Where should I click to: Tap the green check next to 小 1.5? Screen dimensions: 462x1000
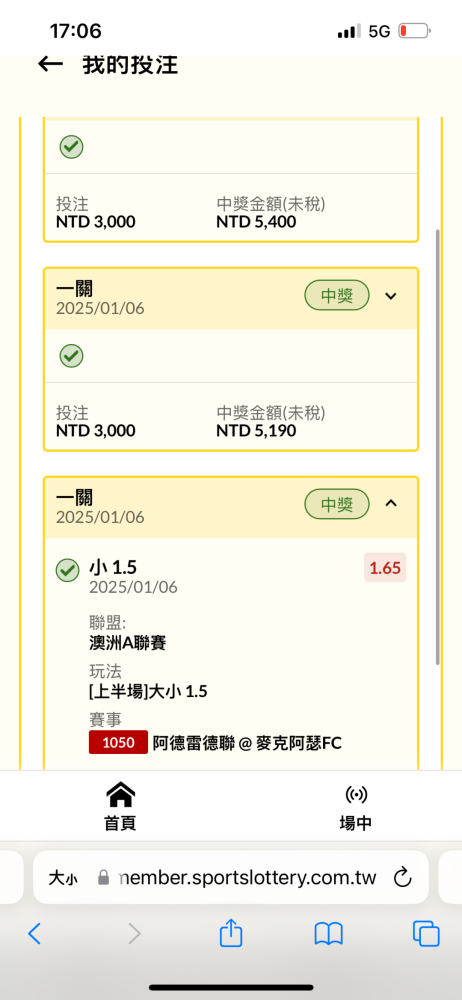pyautogui.click(x=68, y=570)
